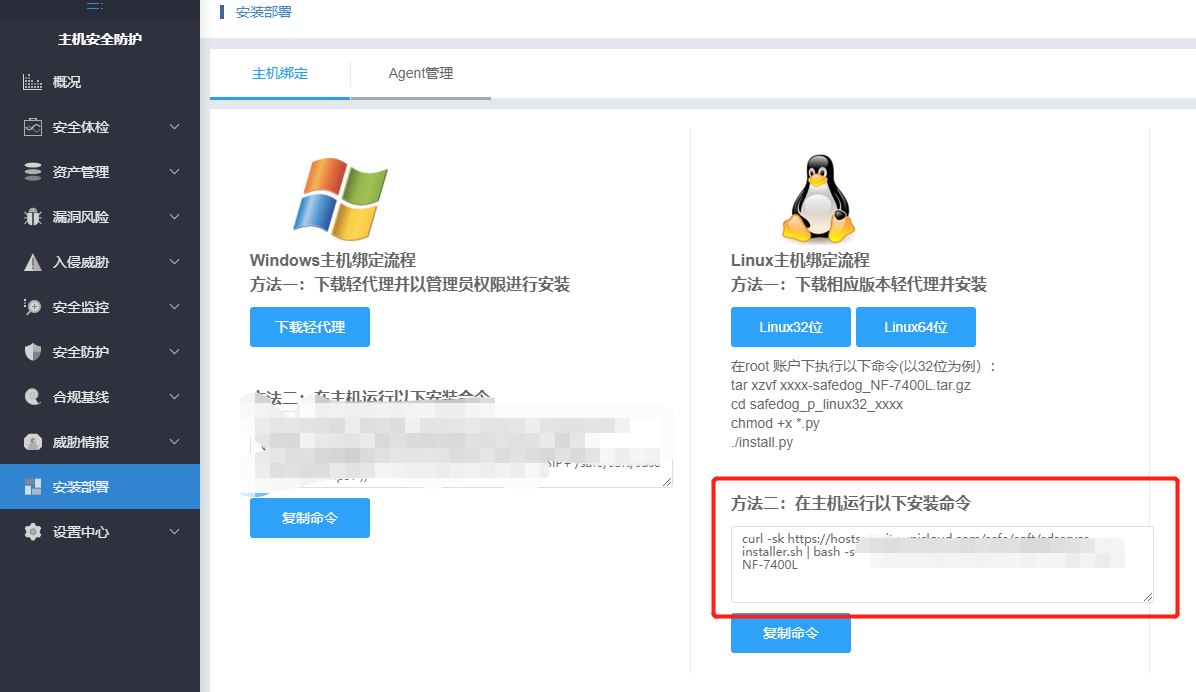Screen dimensions: 1196x692
Task: Switch to the Agent管理 tab
Action: (x=421, y=73)
